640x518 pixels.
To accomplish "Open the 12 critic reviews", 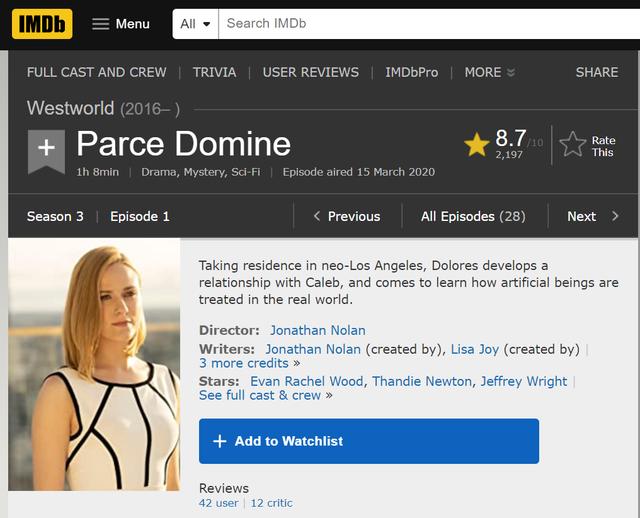I will click(x=271, y=503).
